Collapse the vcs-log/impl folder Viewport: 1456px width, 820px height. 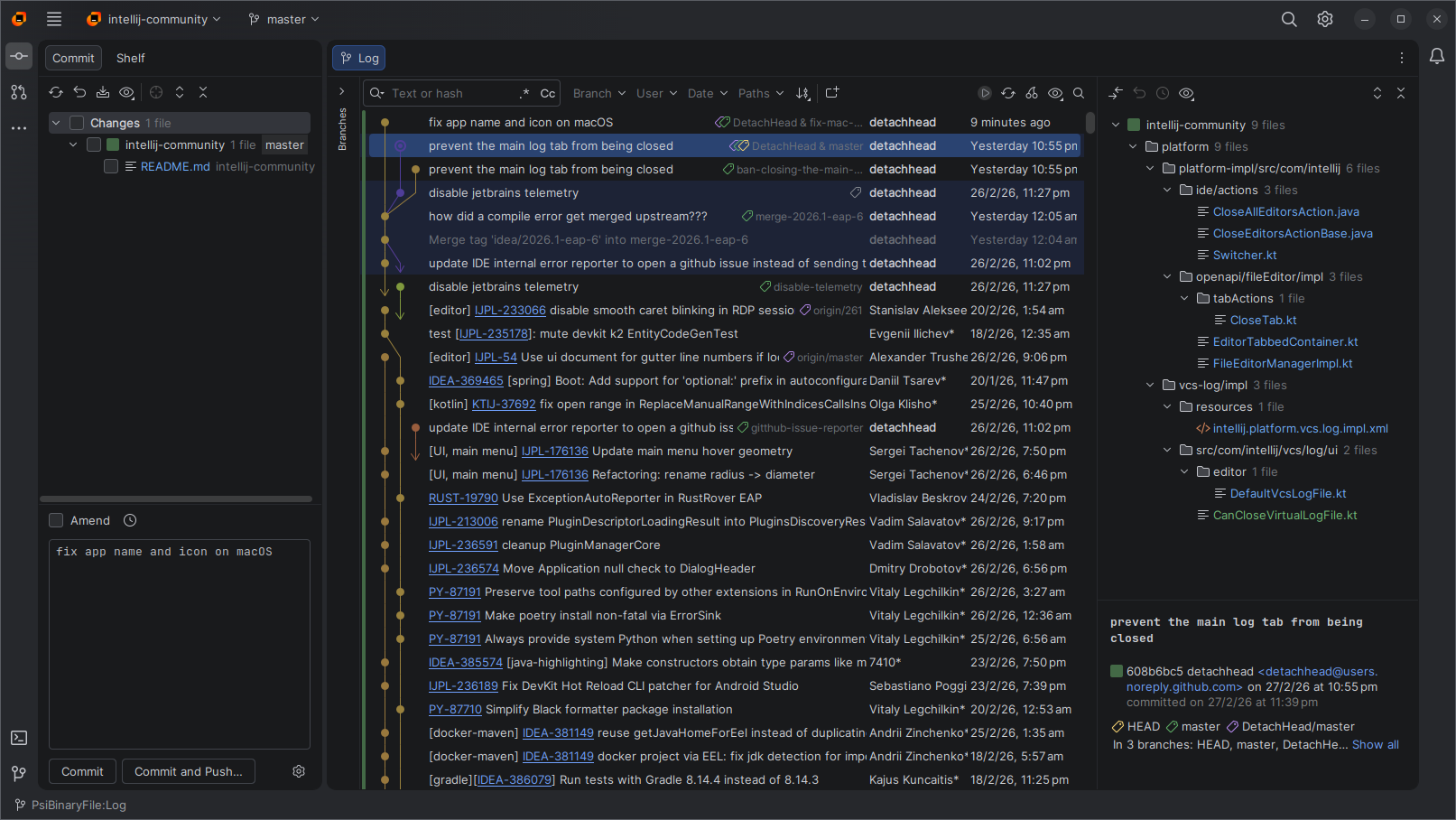(x=1150, y=385)
